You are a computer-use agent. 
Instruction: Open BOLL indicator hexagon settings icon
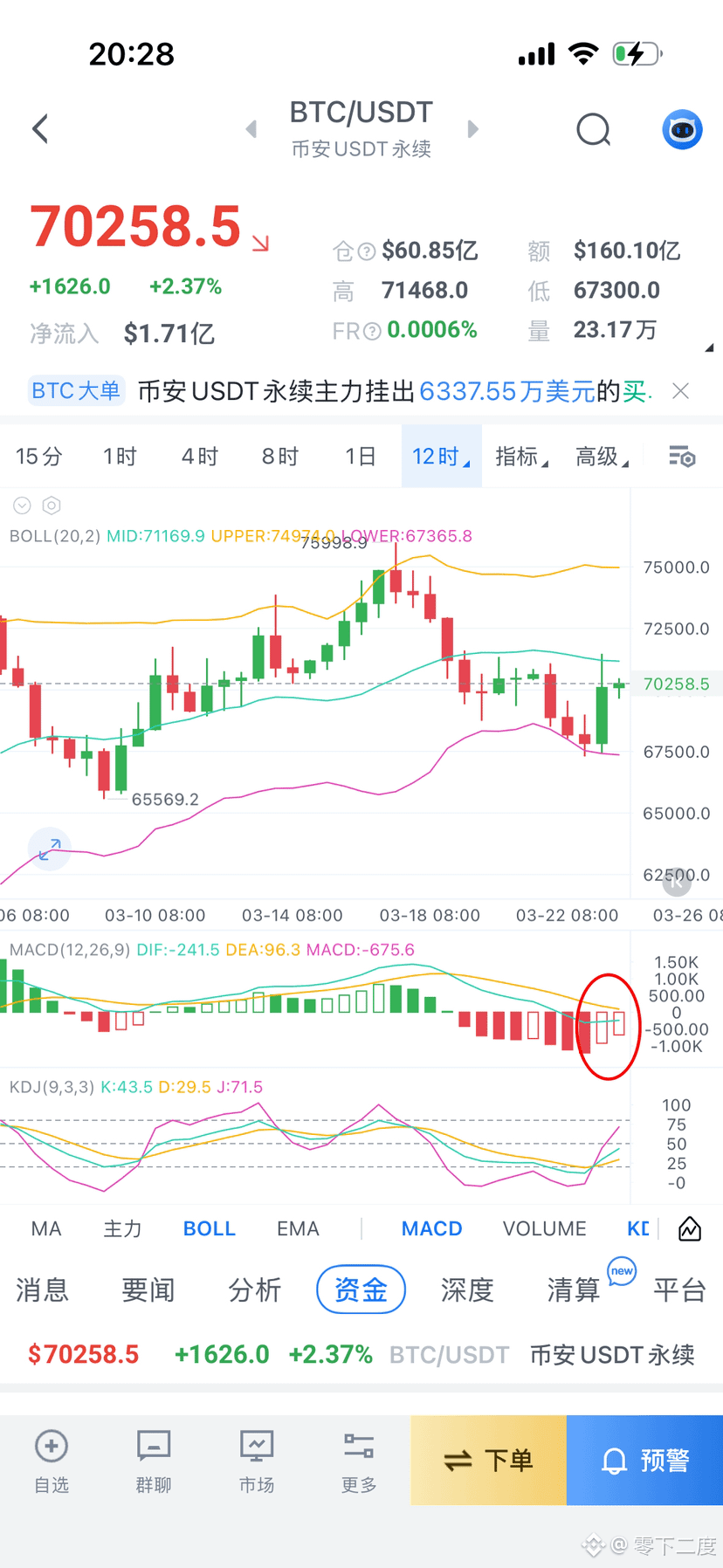(52, 505)
